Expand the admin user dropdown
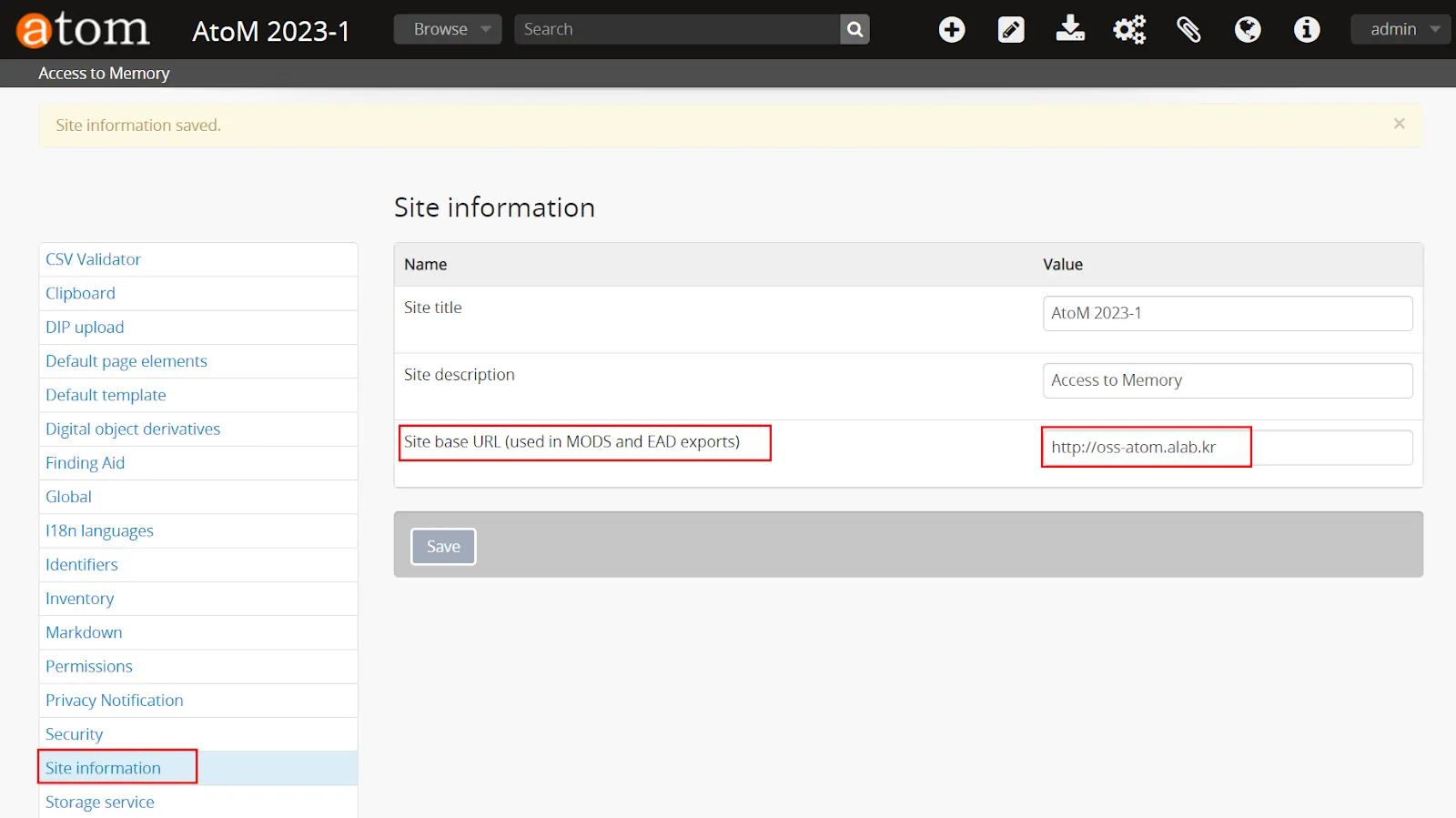The image size is (1456, 818). point(1400,29)
